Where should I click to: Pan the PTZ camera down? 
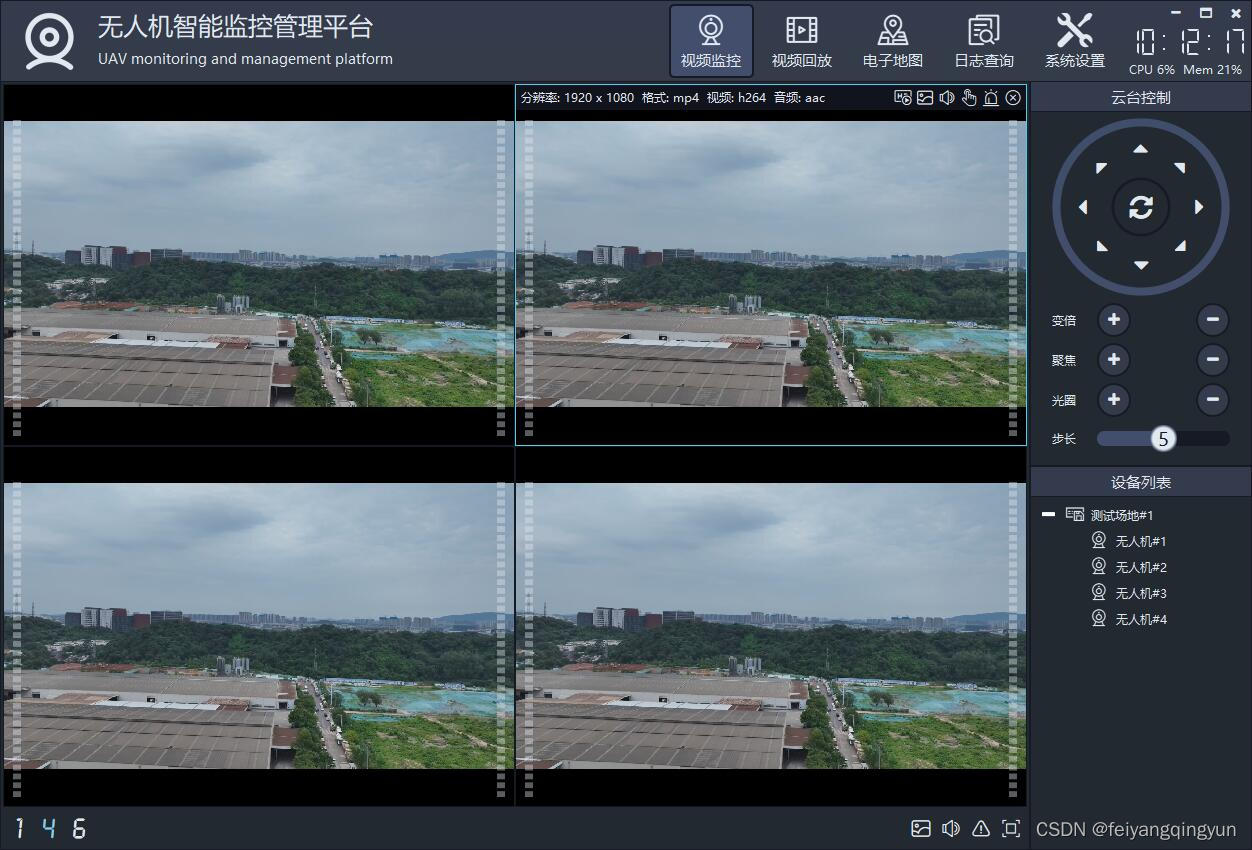point(1141,265)
